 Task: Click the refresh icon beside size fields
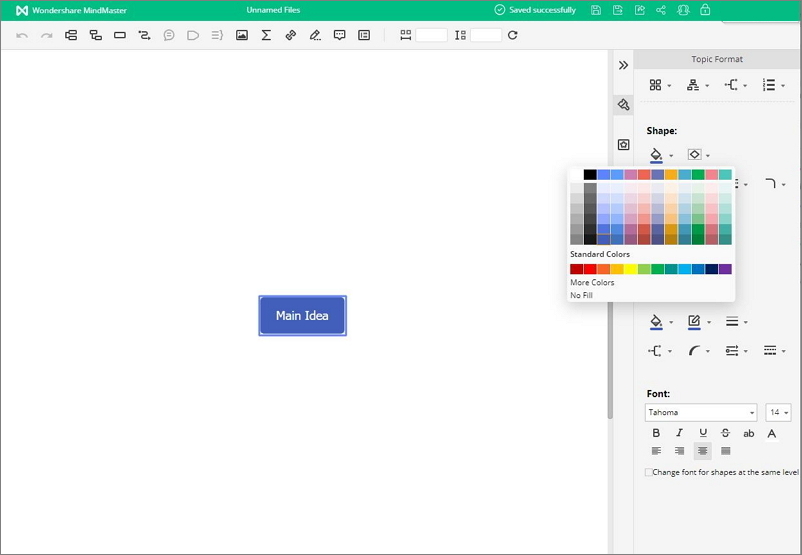[x=513, y=35]
